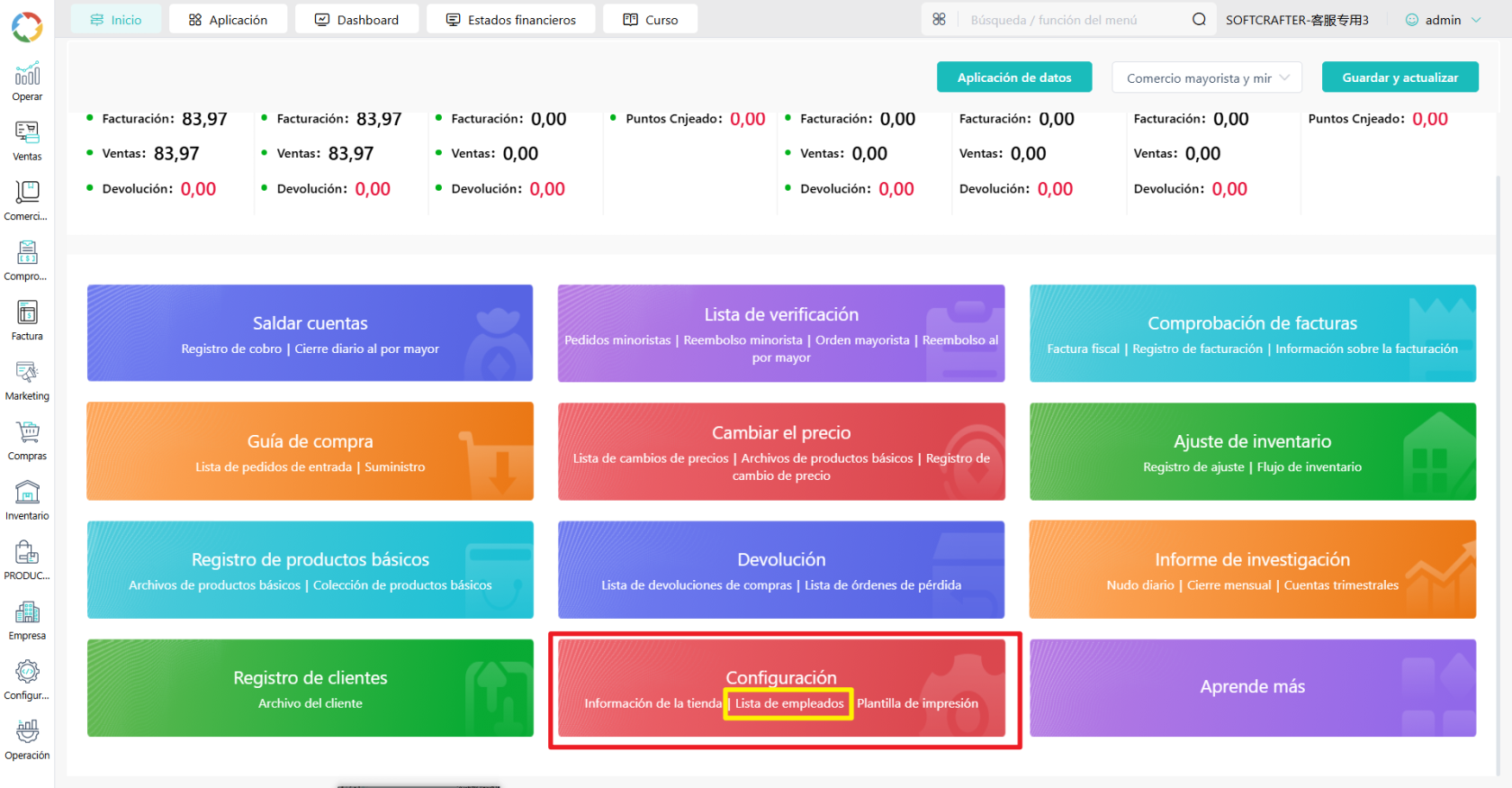Focus the Búsqueda / función del menú field
This screenshot has width=1512, height=788.
click(x=1071, y=20)
